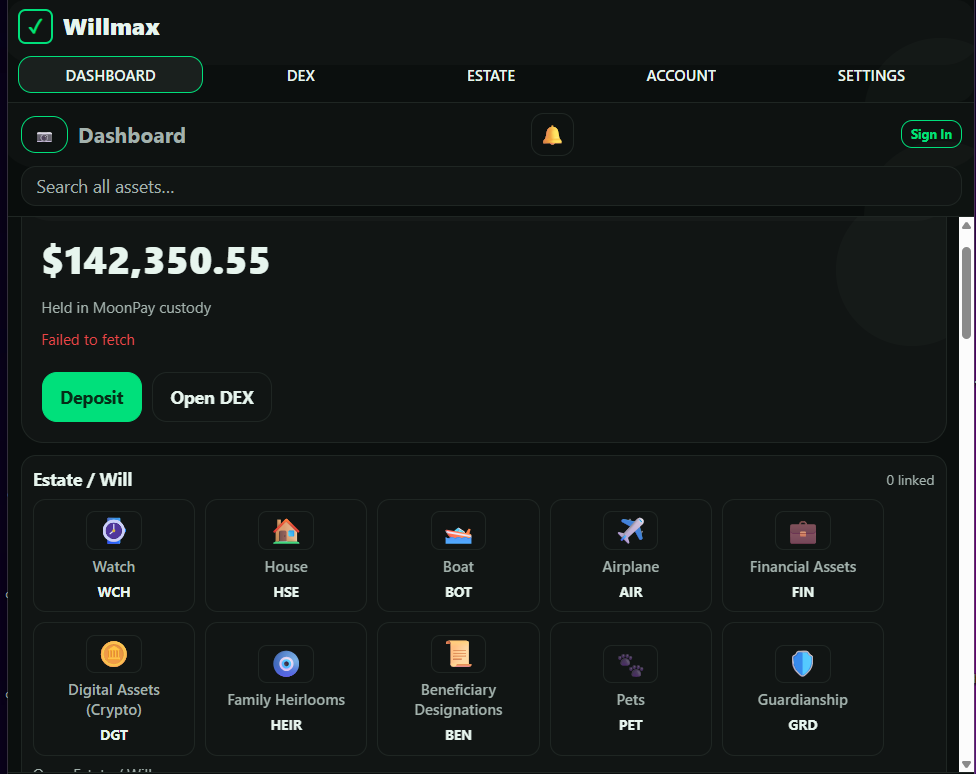The height and width of the screenshot is (775, 976).
Task: Focus the Search all assets field
Action: (x=491, y=186)
